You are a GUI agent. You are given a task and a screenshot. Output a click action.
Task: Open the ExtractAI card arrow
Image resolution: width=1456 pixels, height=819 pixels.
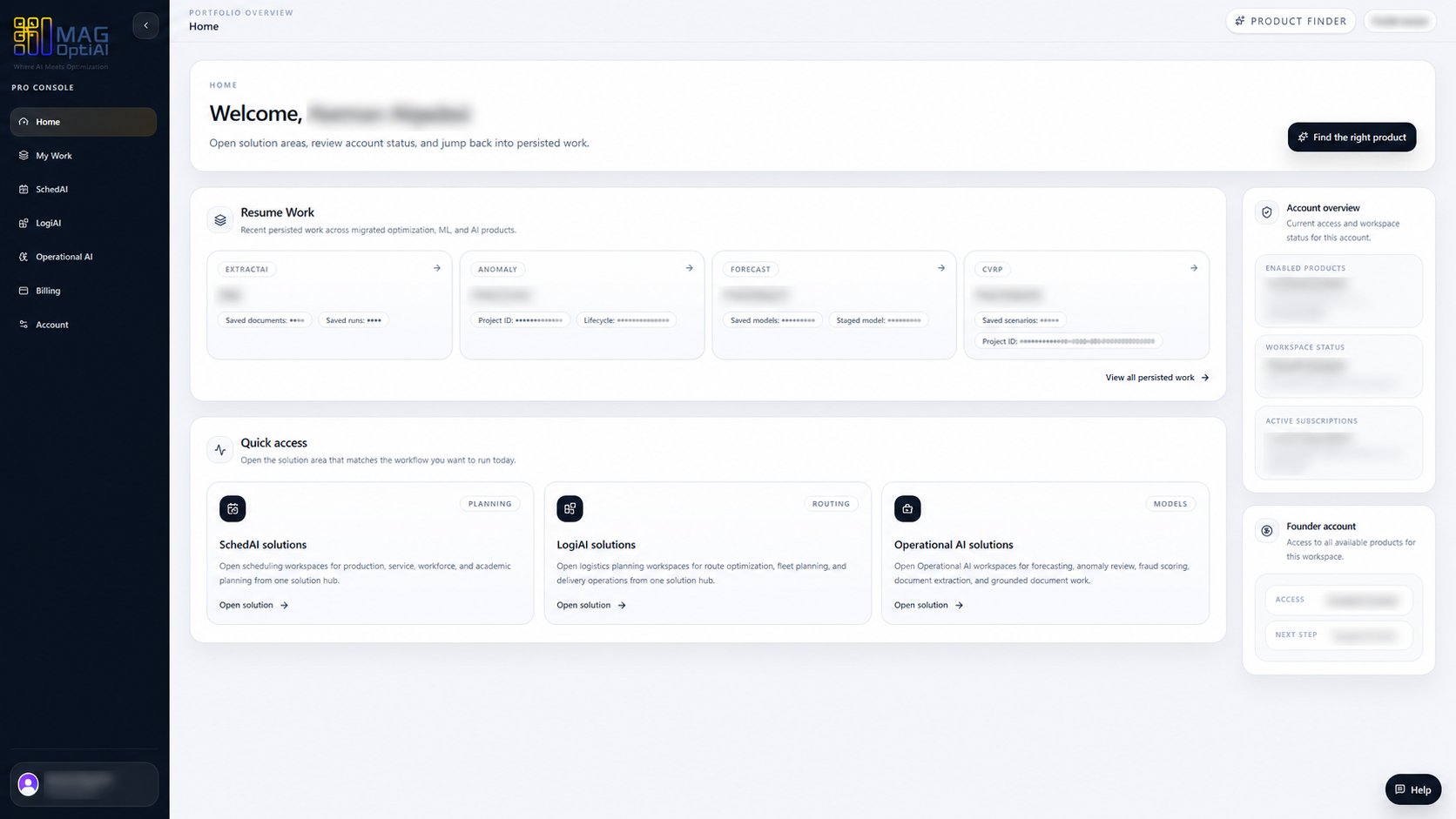(x=437, y=268)
